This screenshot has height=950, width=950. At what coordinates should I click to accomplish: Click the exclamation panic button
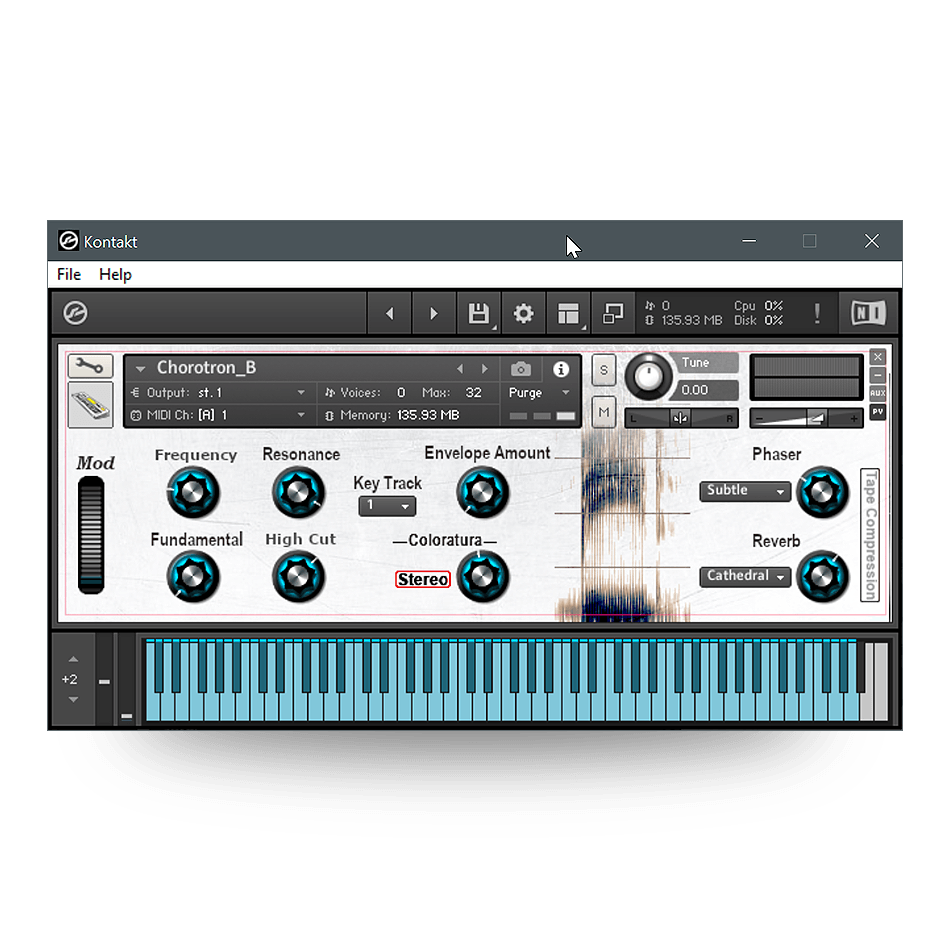click(817, 313)
